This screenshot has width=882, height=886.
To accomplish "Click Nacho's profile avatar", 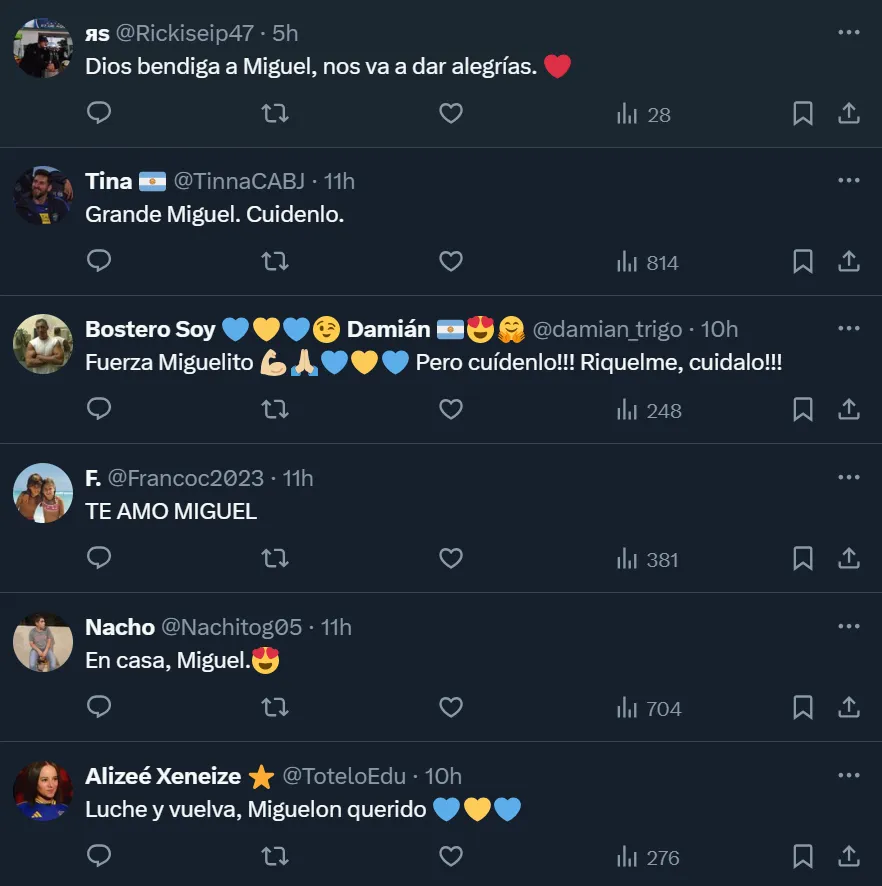I will pyautogui.click(x=43, y=642).
